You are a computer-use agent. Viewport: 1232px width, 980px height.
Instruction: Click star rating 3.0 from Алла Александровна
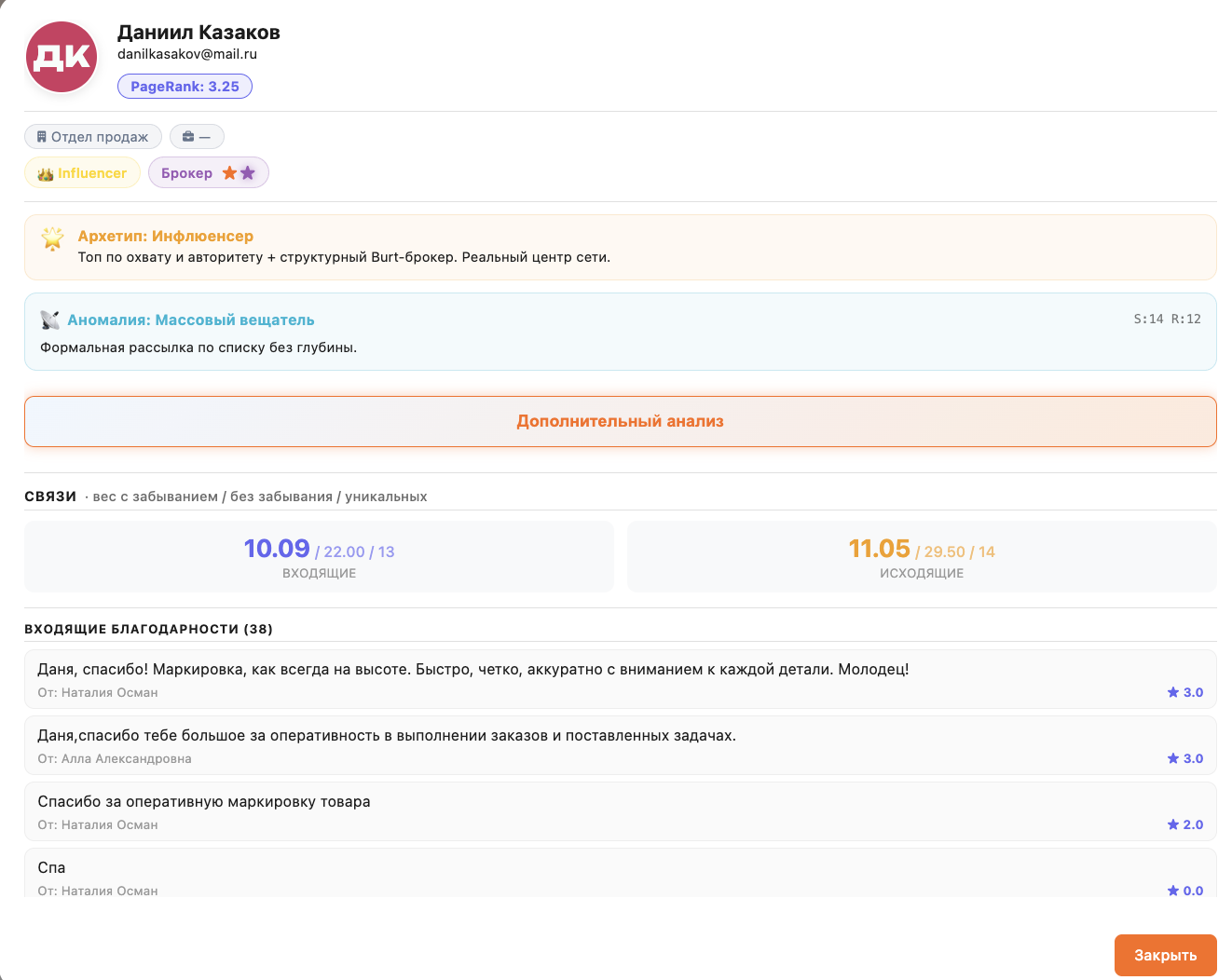point(1184,758)
